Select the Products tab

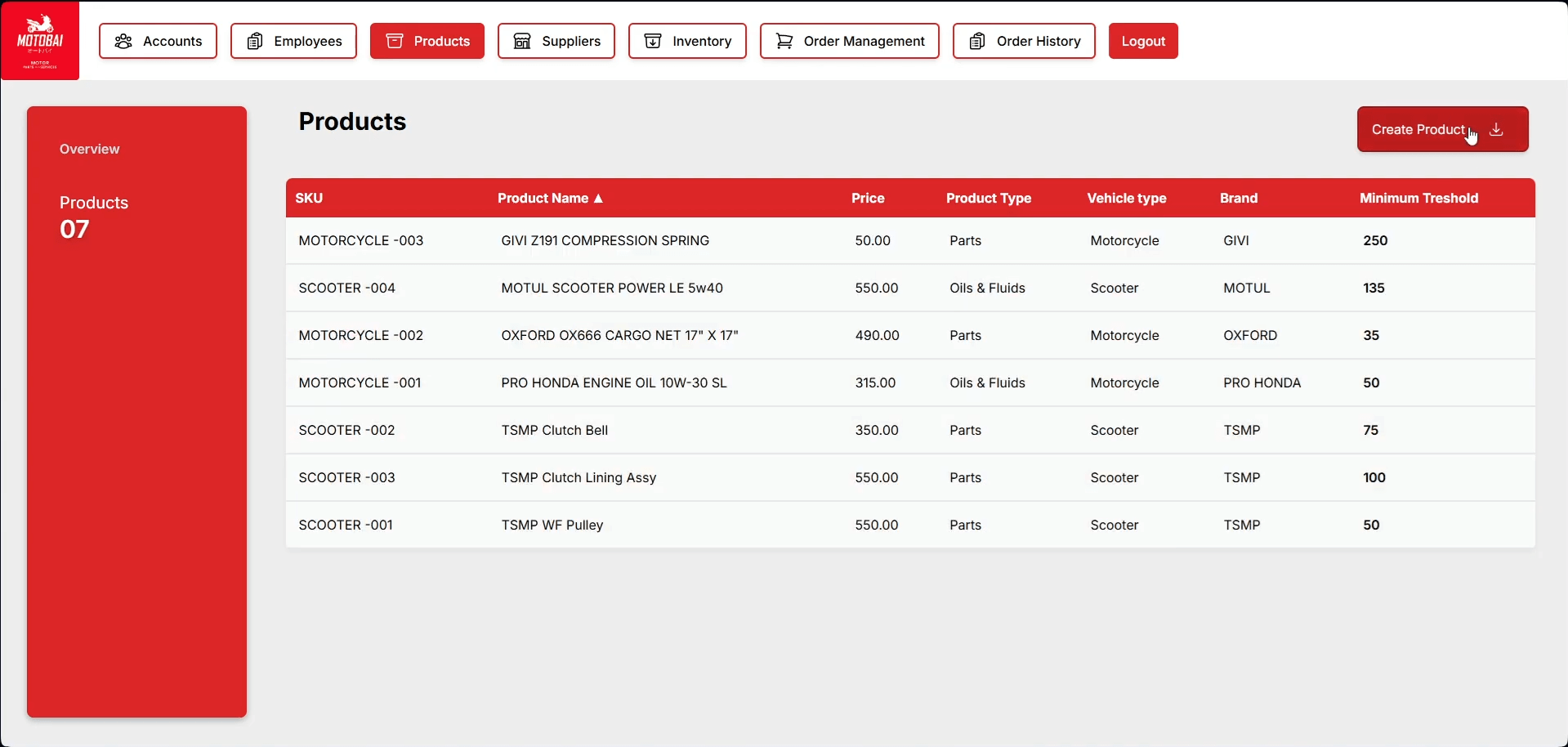(427, 41)
